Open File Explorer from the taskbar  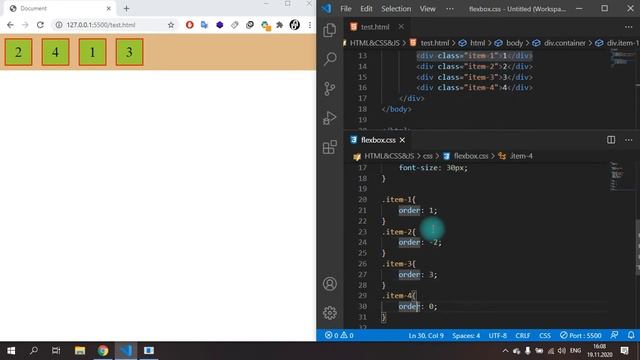point(80,351)
